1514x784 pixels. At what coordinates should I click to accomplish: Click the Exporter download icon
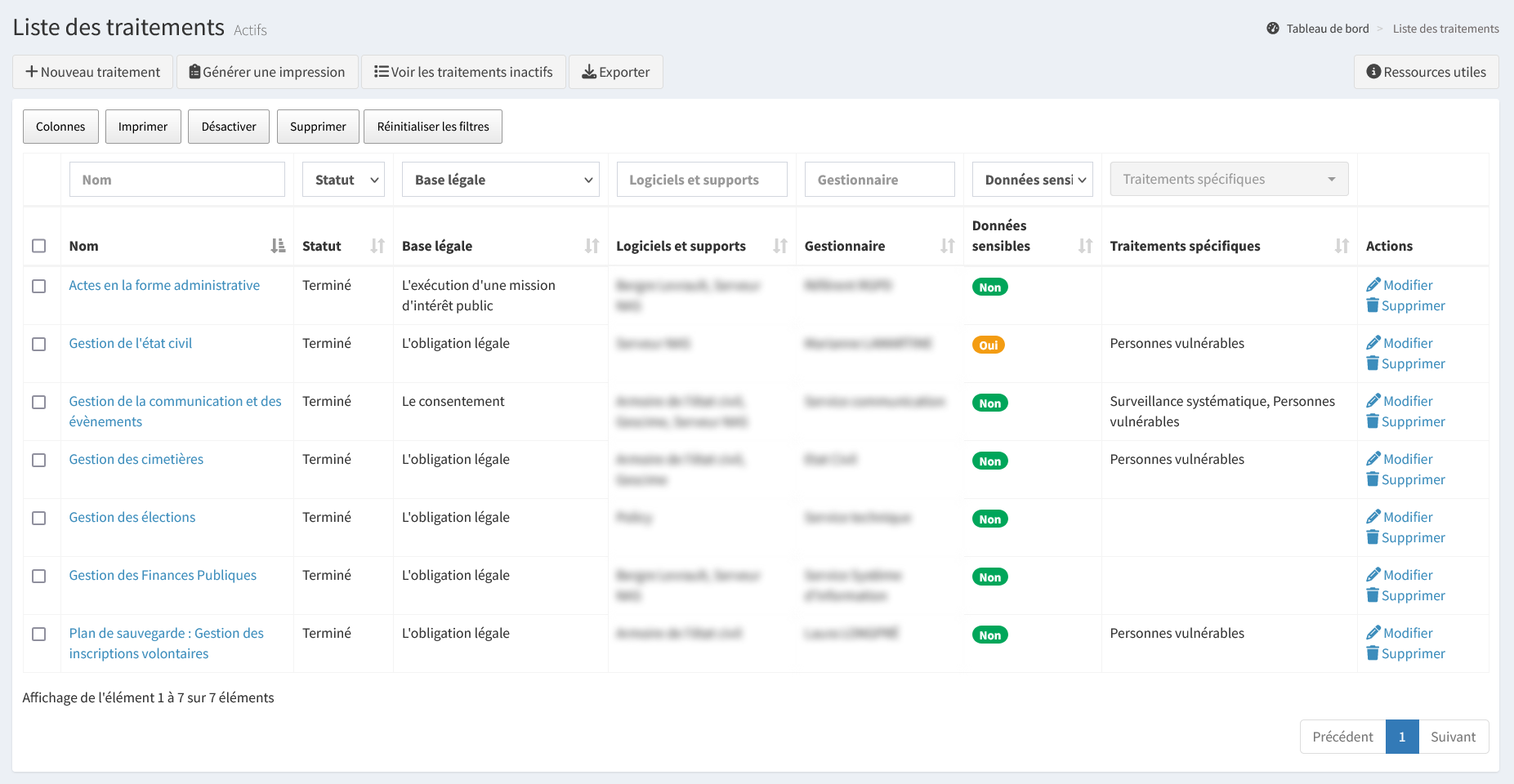click(x=588, y=72)
